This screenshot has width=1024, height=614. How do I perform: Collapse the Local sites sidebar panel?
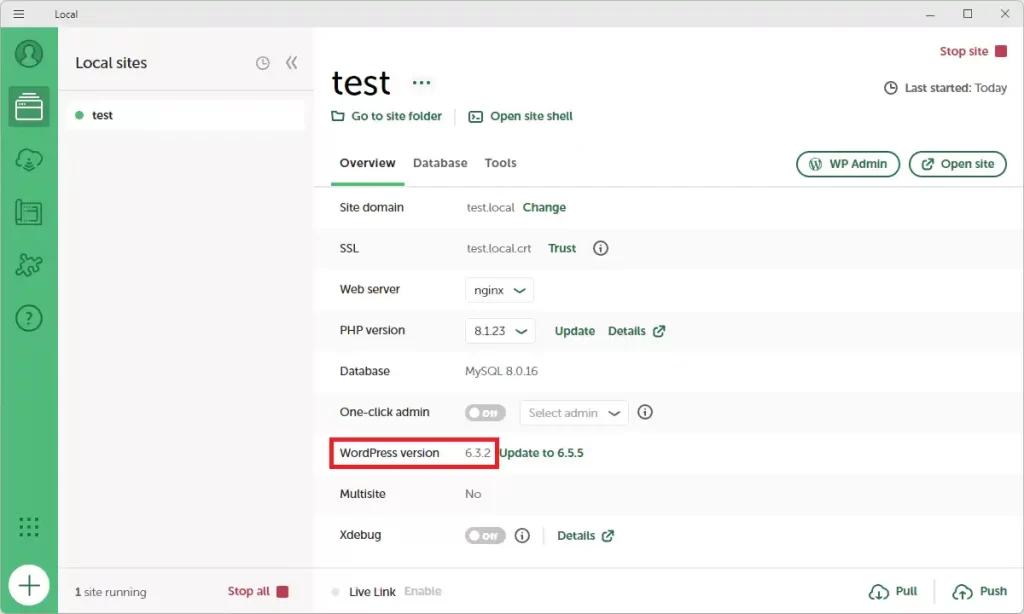click(291, 63)
